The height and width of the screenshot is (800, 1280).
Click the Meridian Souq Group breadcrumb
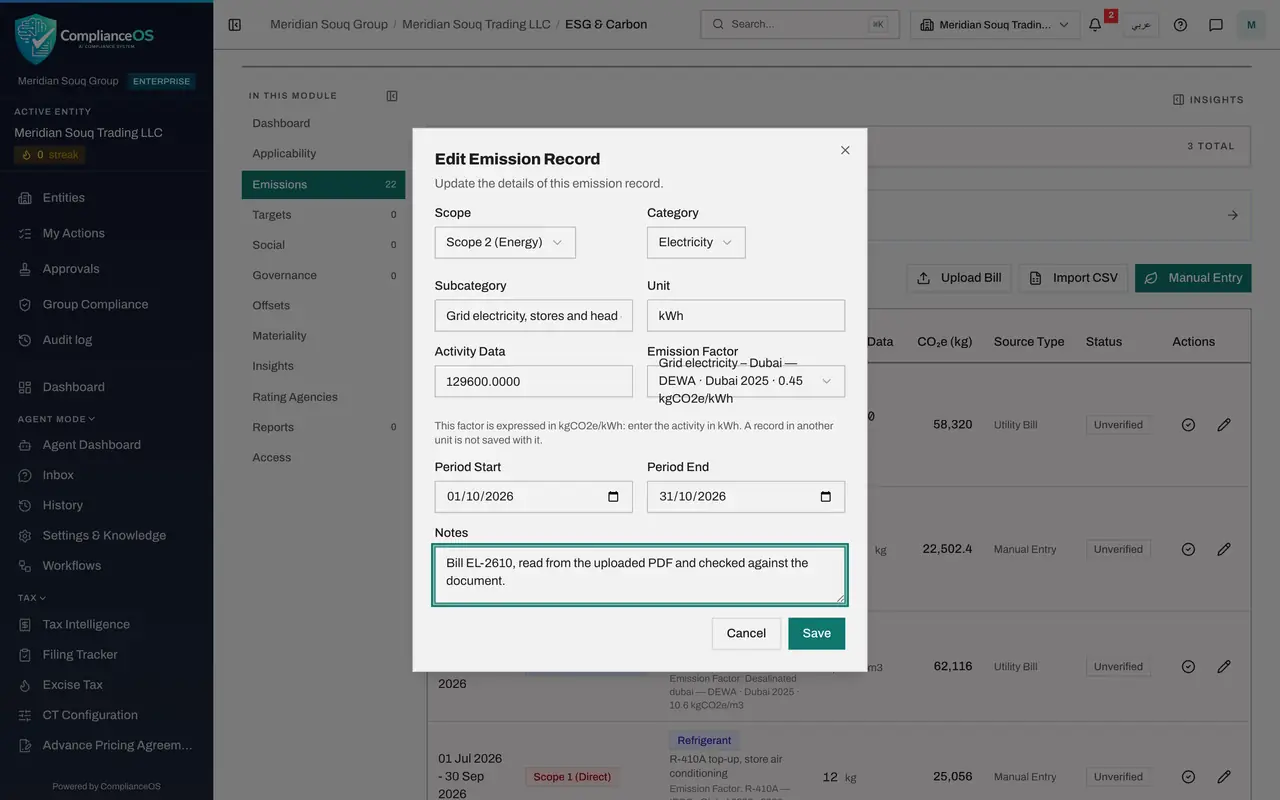tap(329, 24)
